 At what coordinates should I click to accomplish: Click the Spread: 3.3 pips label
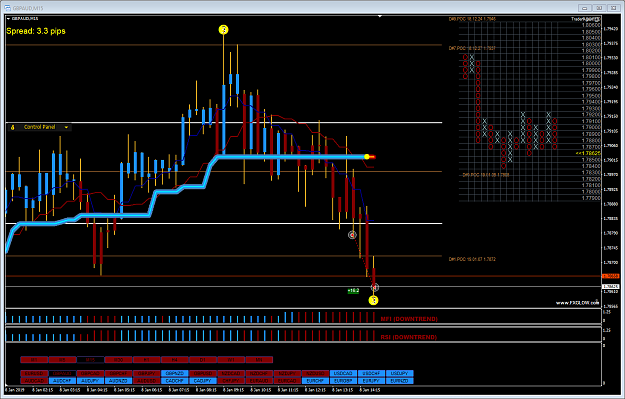point(36,31)
